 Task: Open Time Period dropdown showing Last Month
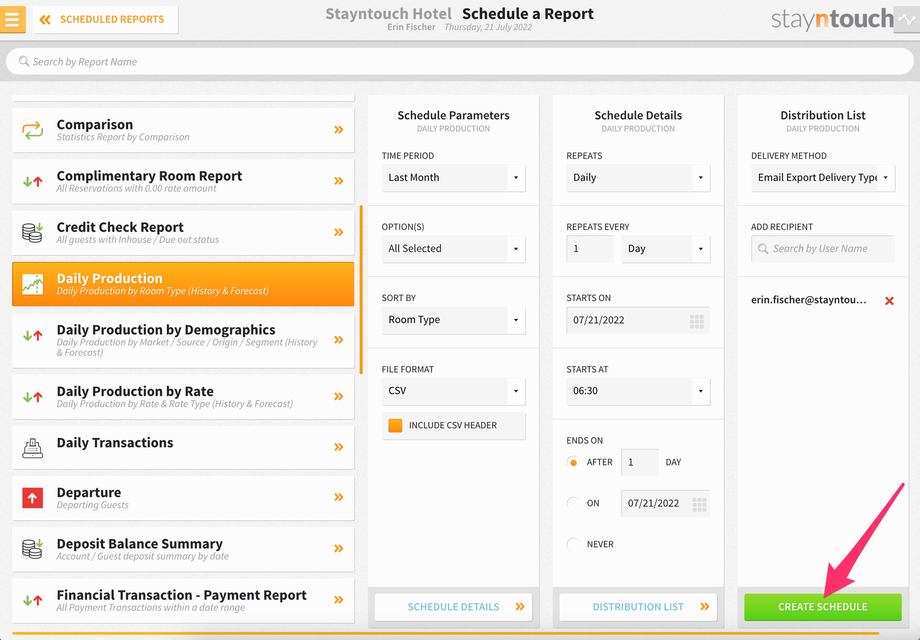(454, 178)
